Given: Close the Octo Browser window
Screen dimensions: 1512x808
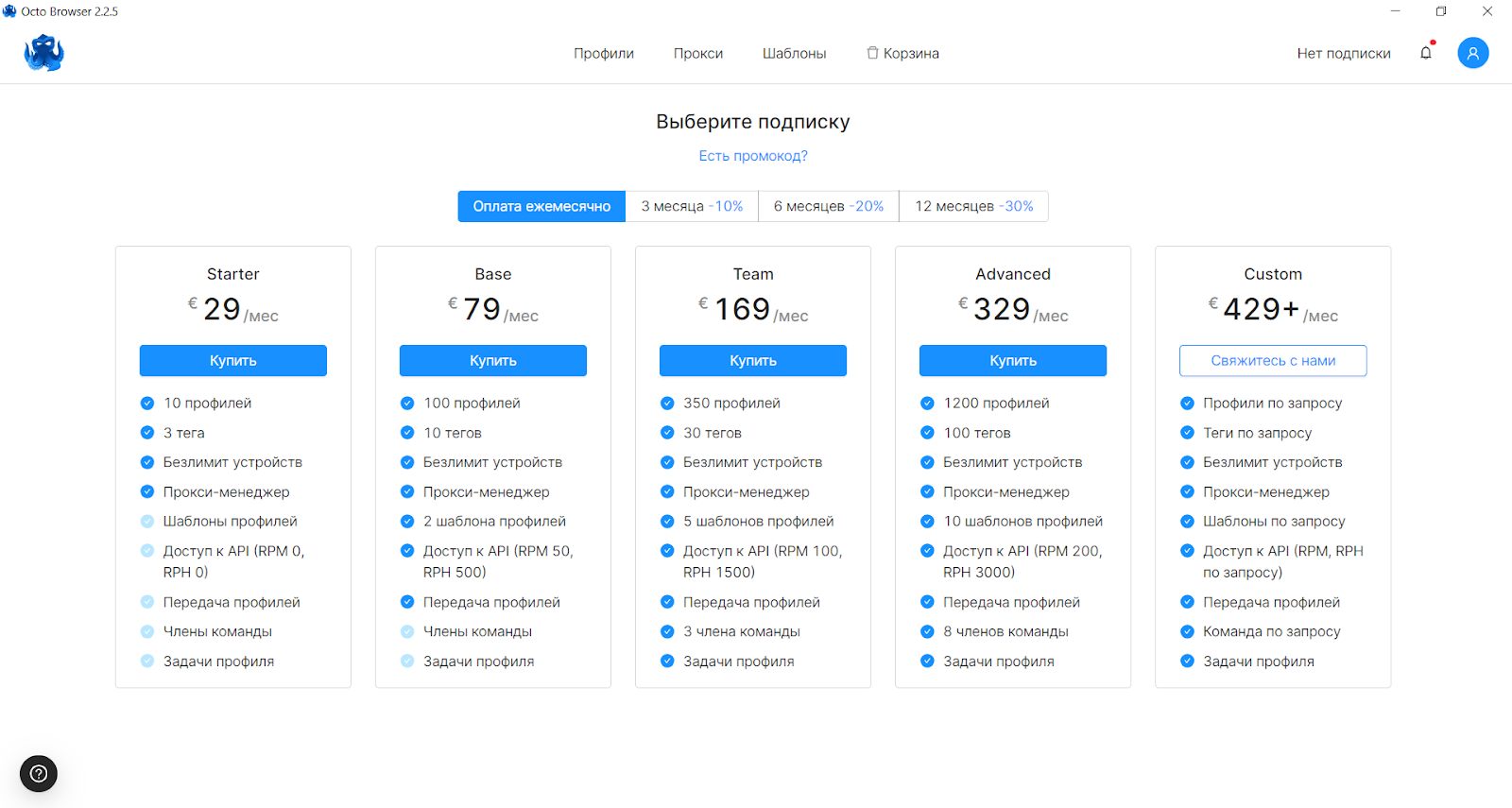Looking at the screenshot, I should click(x=1487, y=11).
